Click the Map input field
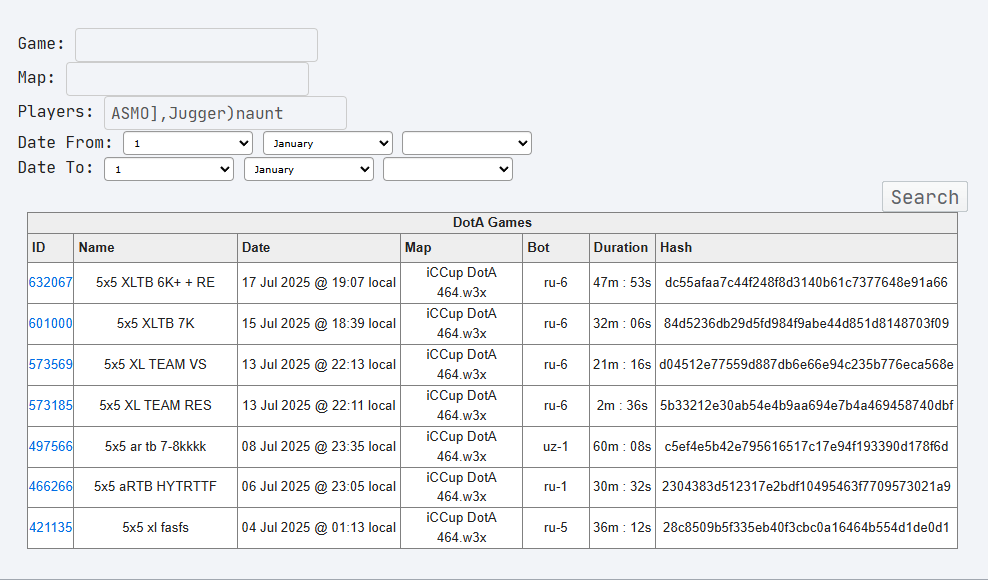Viewport: 988px width, 580px height. 187,79
